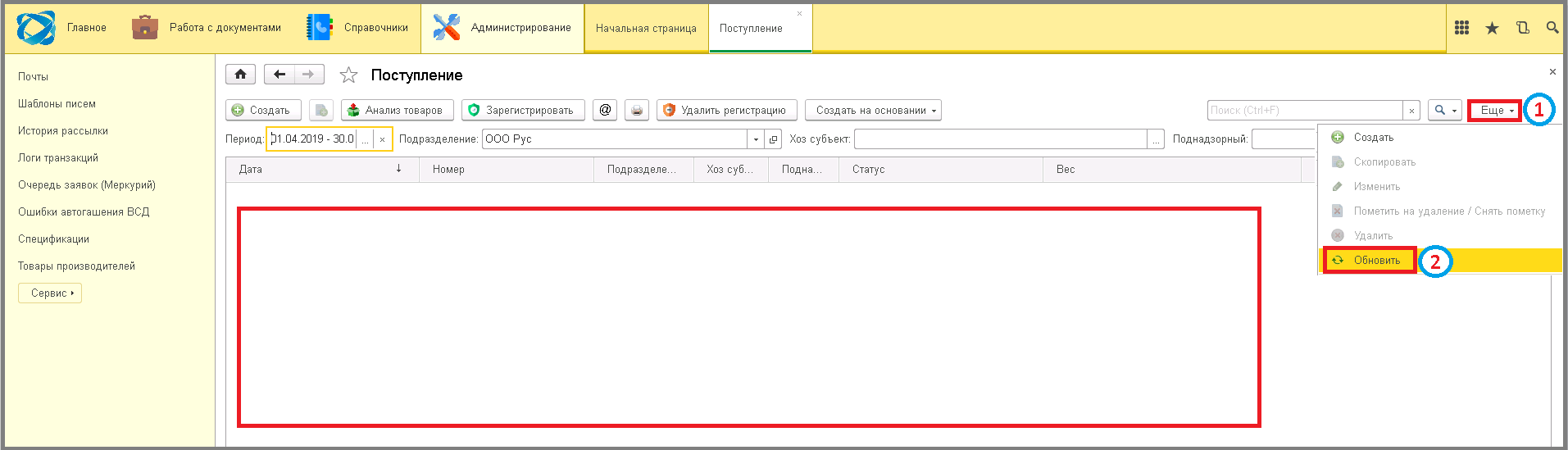Open the Администрирование section
Screen dimensions: 1568x450
pos(502,28)
